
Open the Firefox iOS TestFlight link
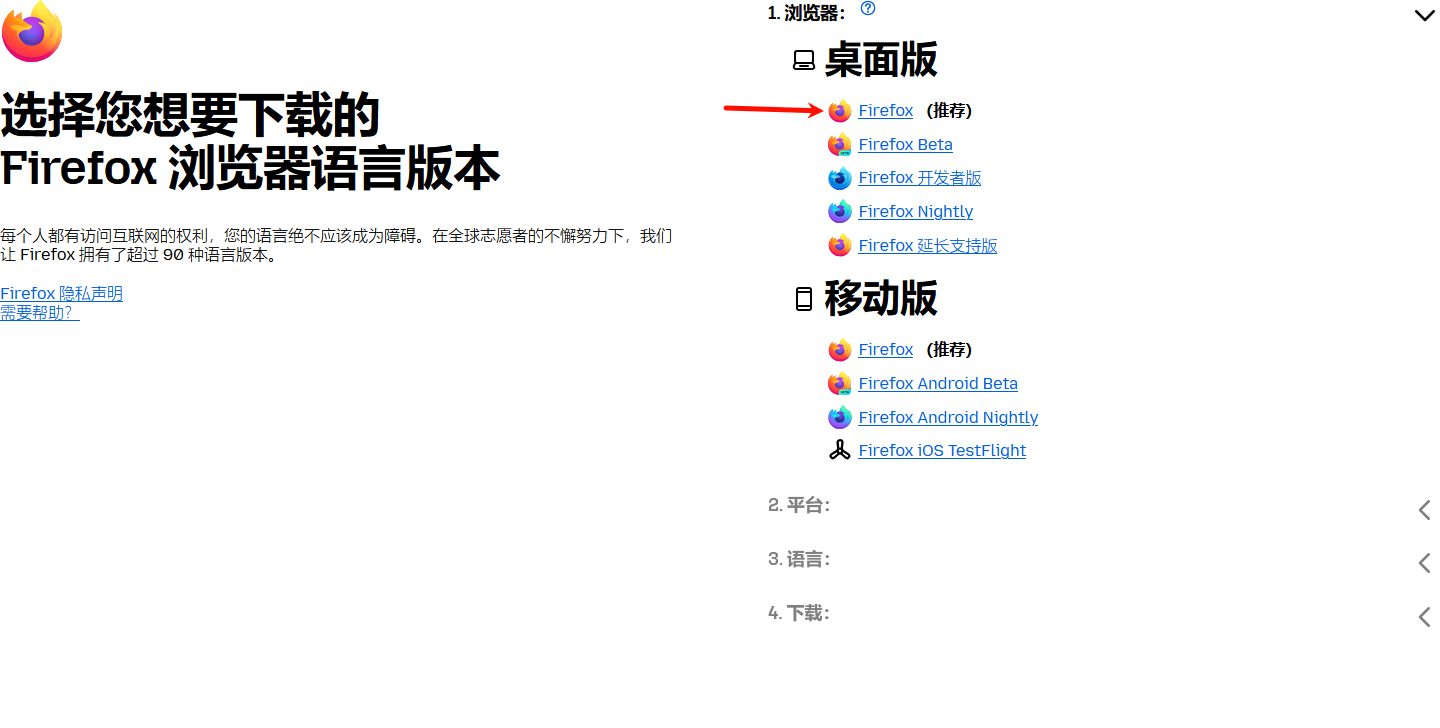click(941, 451)
